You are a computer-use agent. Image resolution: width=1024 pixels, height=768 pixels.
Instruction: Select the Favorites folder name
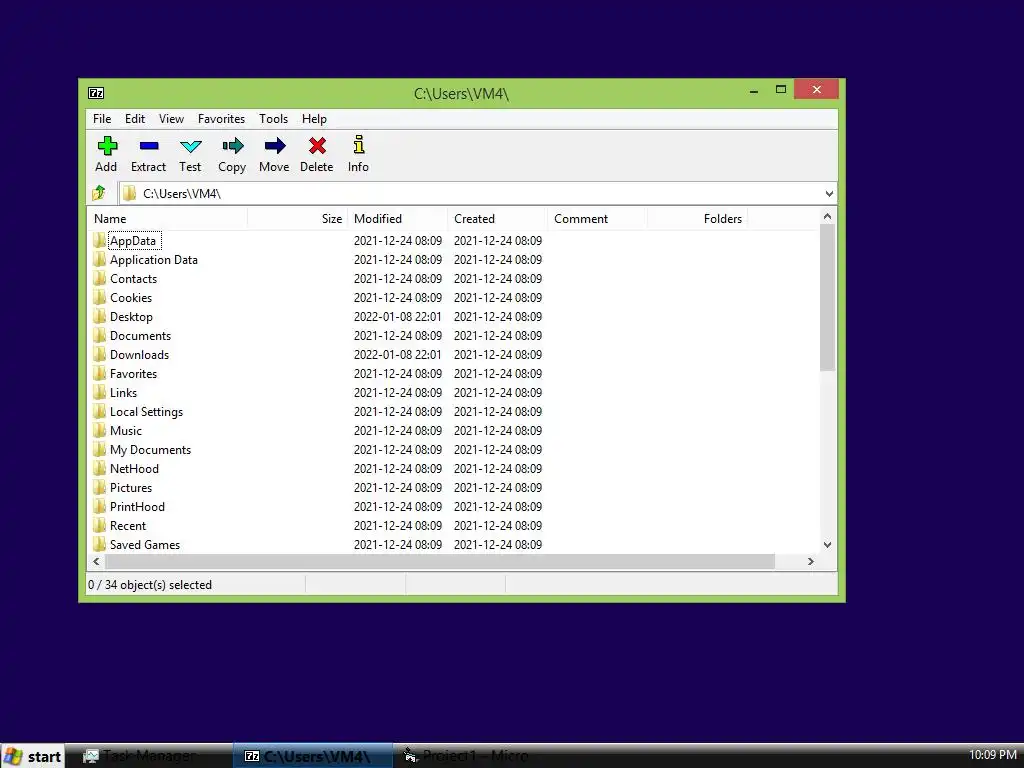click(133, 374)
